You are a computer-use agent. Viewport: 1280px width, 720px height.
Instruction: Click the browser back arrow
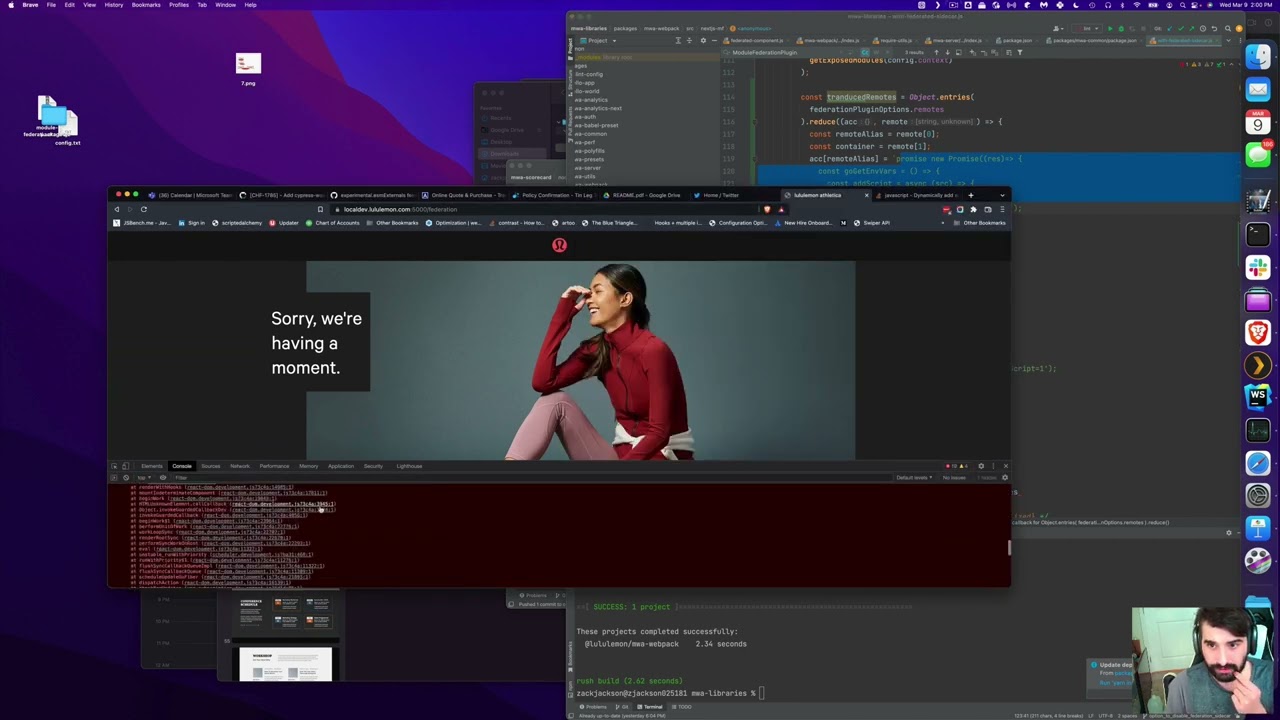point(116,209)
